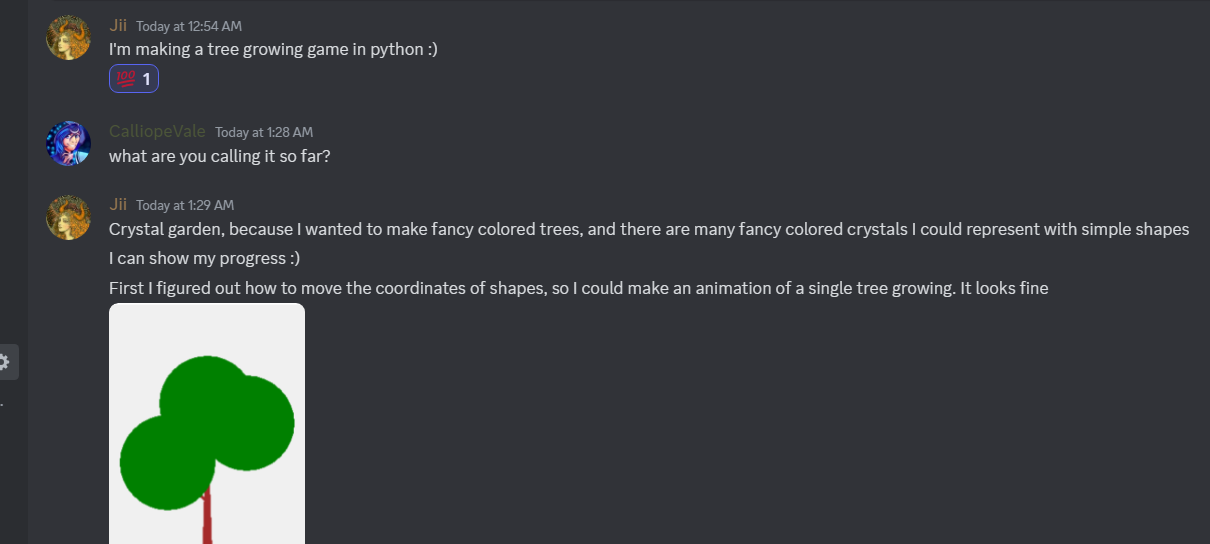
Task: Select the "tree growing game in python" message
Action: pos(273,49)
